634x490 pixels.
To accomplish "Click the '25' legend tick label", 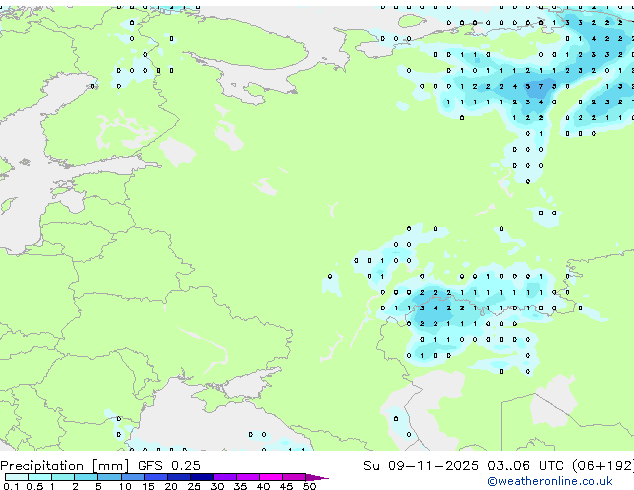I will tap(194, 486).
